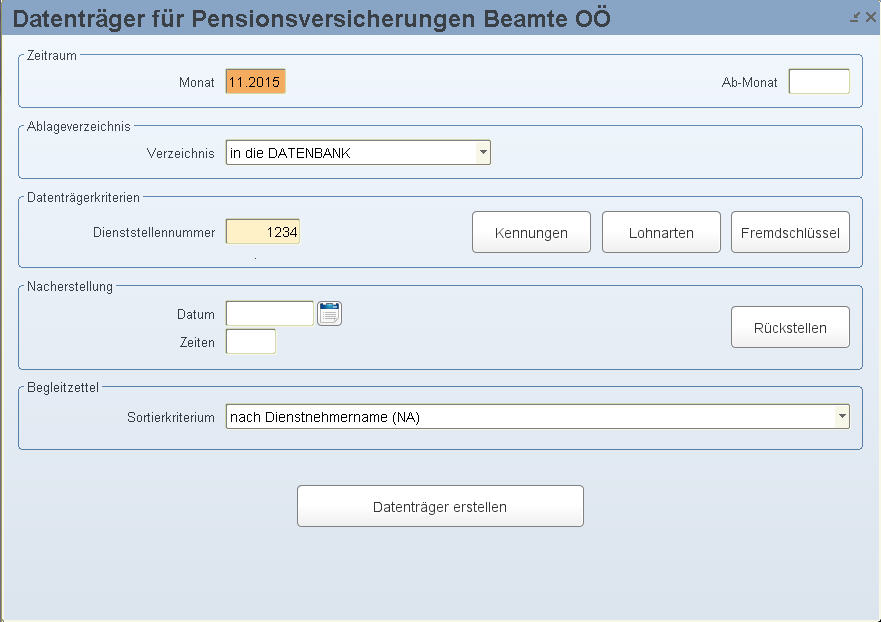Click the Nacherstellung group label
This screenshot has width=881, height=622.
70,287
